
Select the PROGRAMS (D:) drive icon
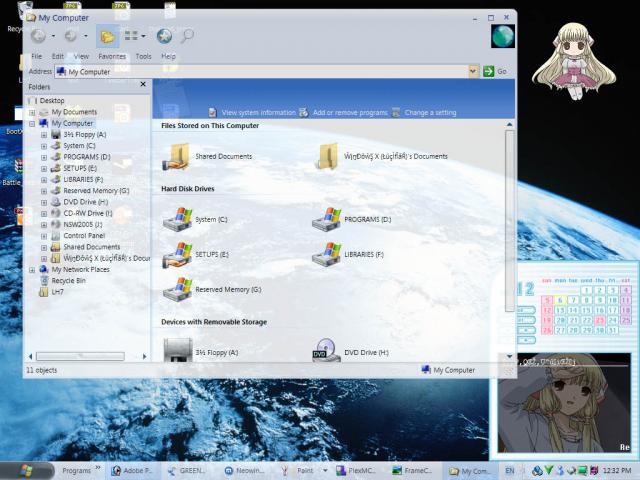point(327,220)
